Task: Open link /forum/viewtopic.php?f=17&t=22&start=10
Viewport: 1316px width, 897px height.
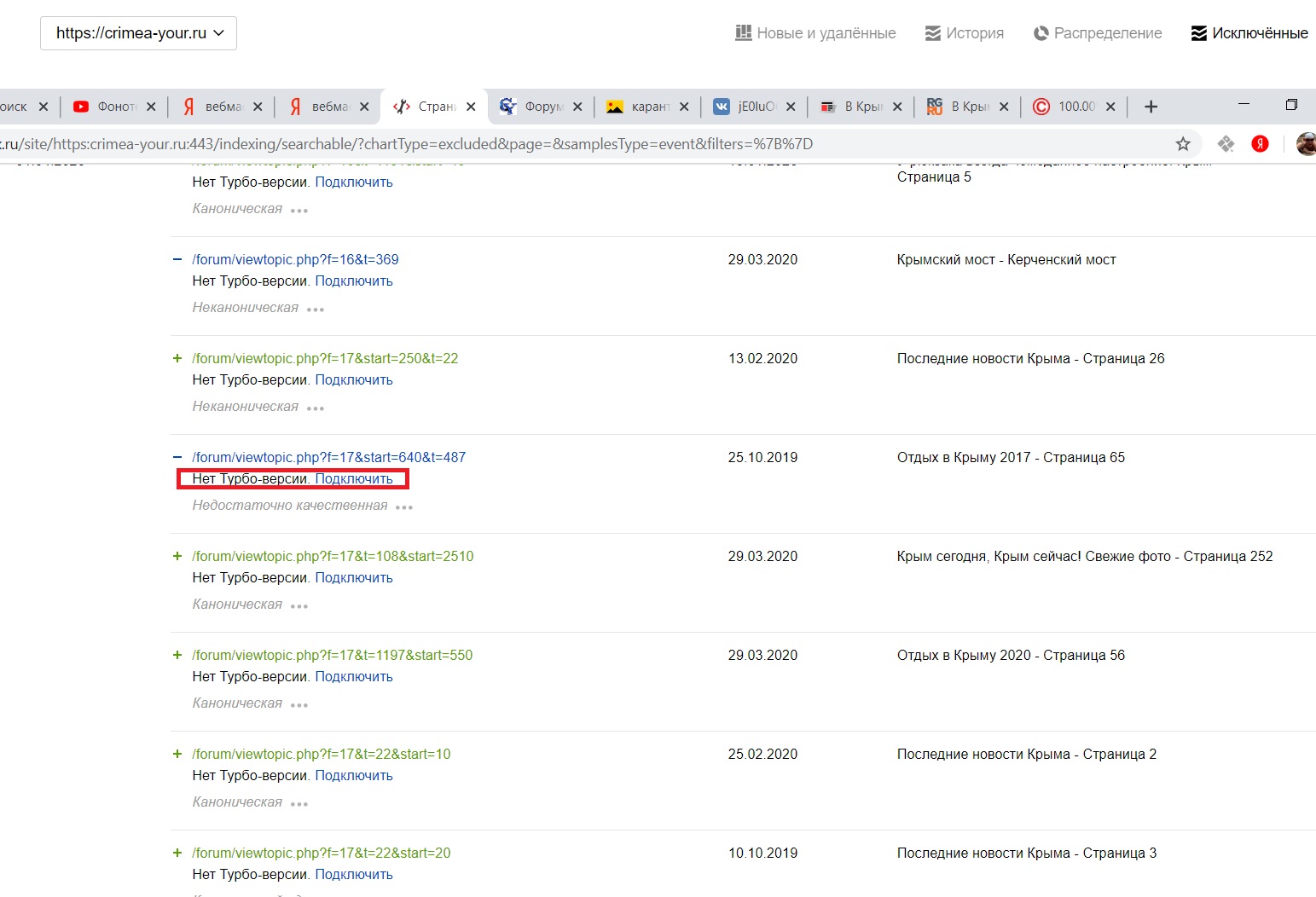Action: pyautogui.click(x=322, y=754)
